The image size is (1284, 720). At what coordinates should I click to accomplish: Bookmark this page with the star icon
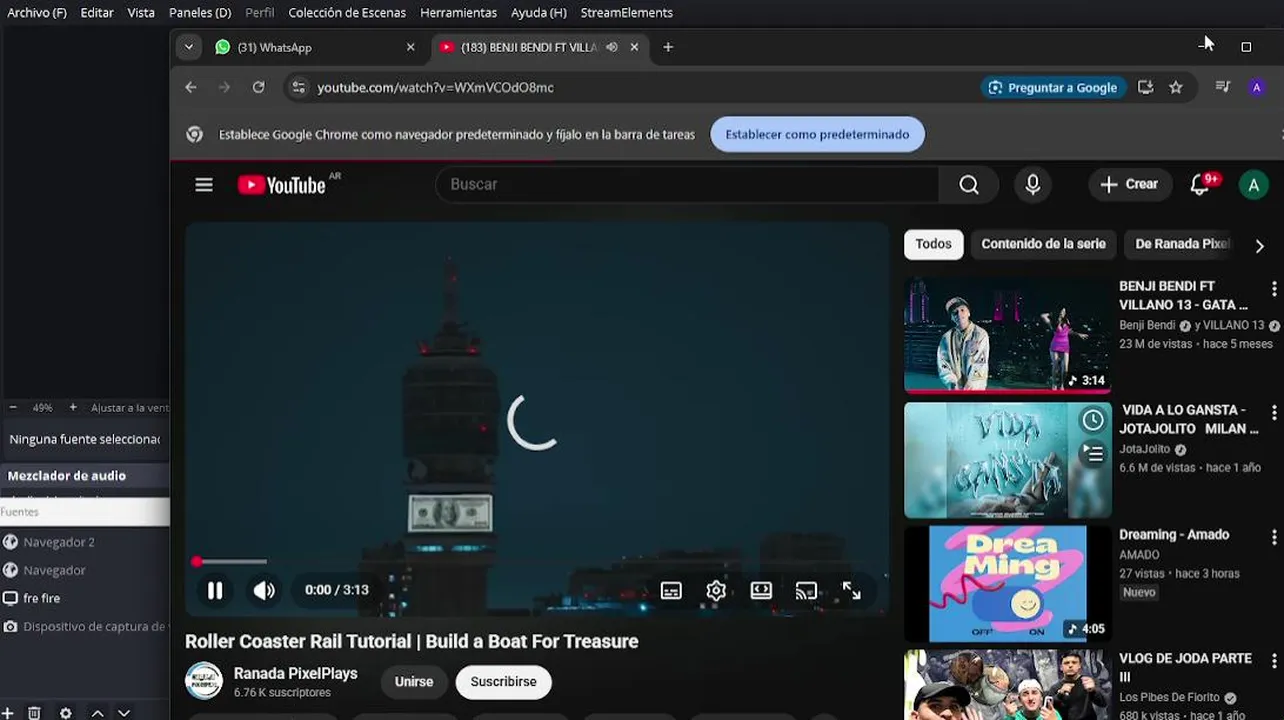point(1176,87)
